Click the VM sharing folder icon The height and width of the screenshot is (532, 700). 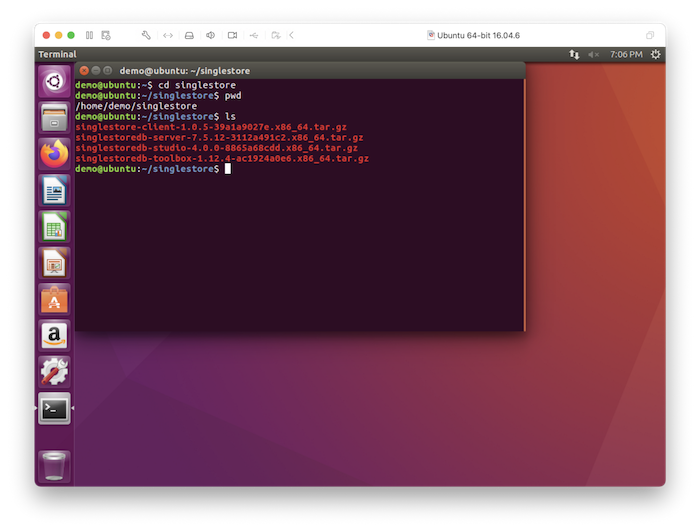point(276,35)
